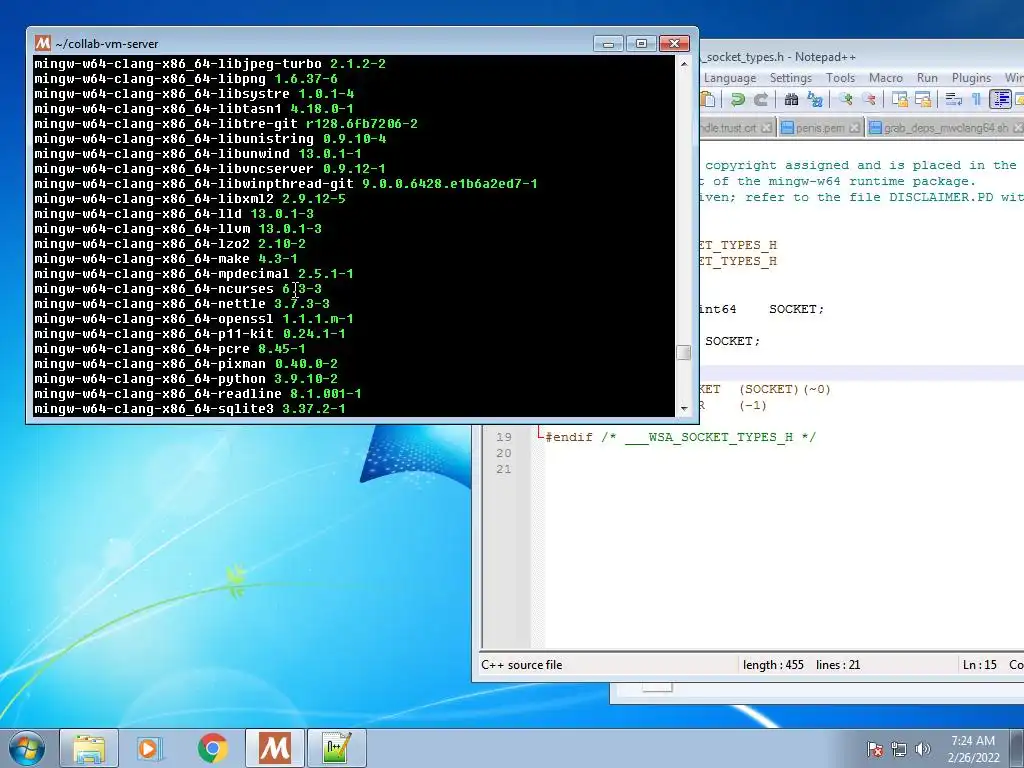Click the 'int64 SOCKET;' line in the editor

pos(761,309)
